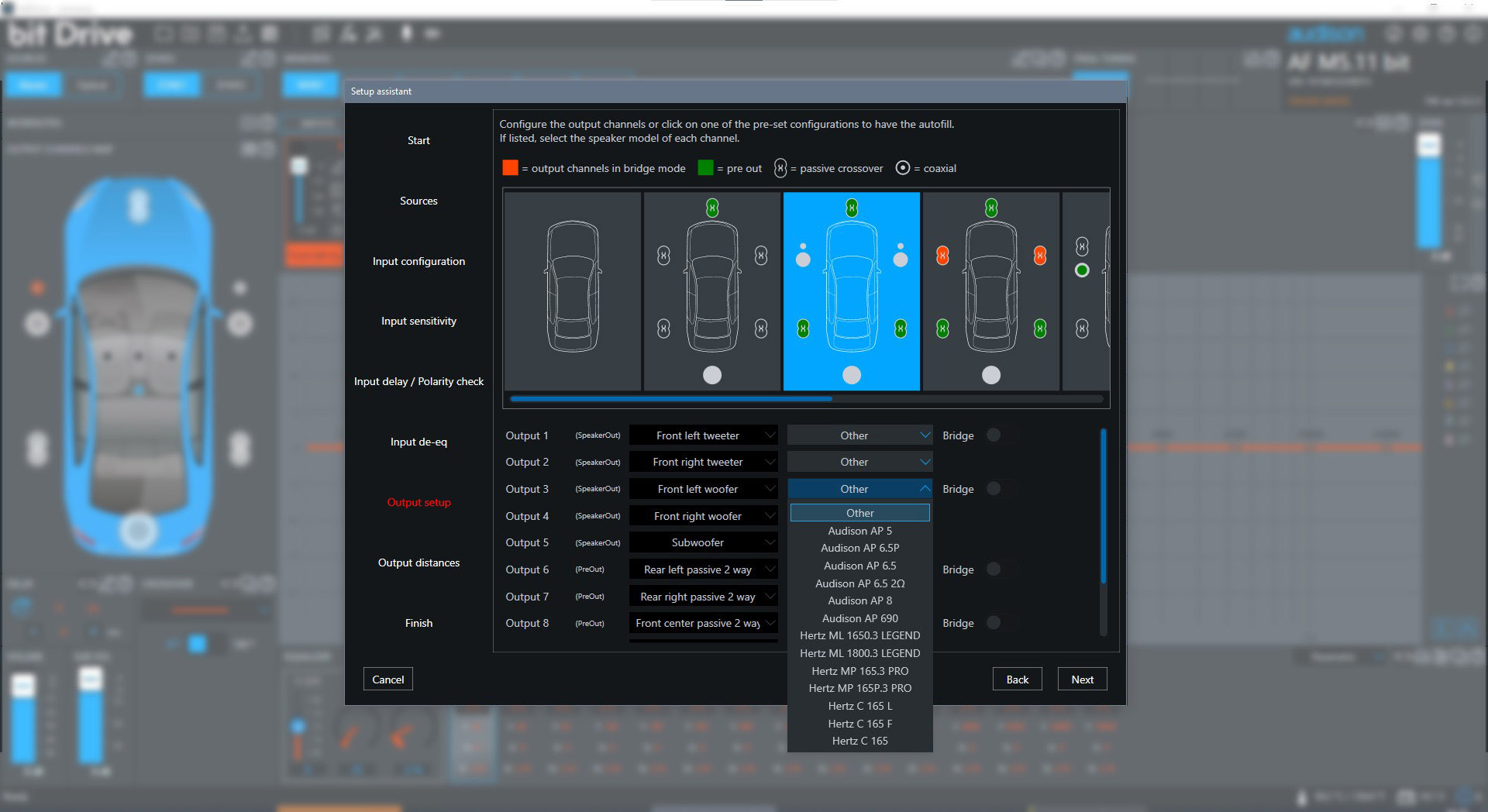
Task: Open Output 2 speaker model dropdown
Action: (859, 462)
